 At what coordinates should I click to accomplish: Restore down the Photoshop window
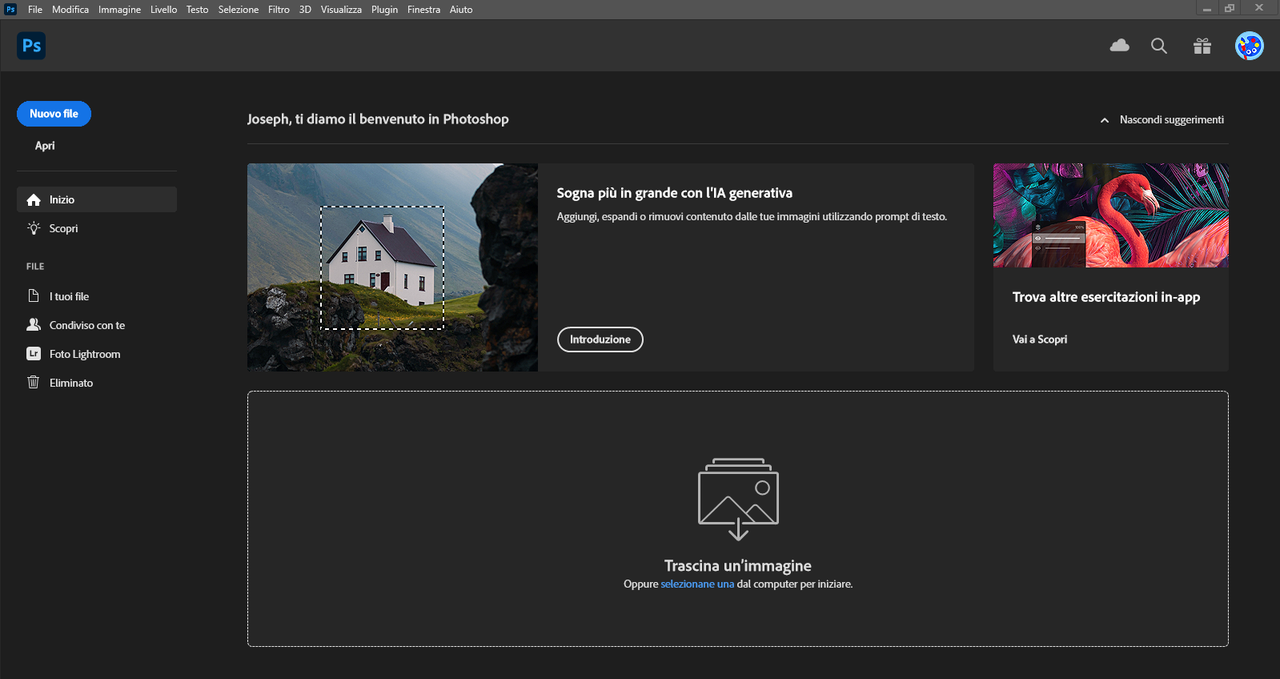pyautogui.click(x=1231, y=8)
